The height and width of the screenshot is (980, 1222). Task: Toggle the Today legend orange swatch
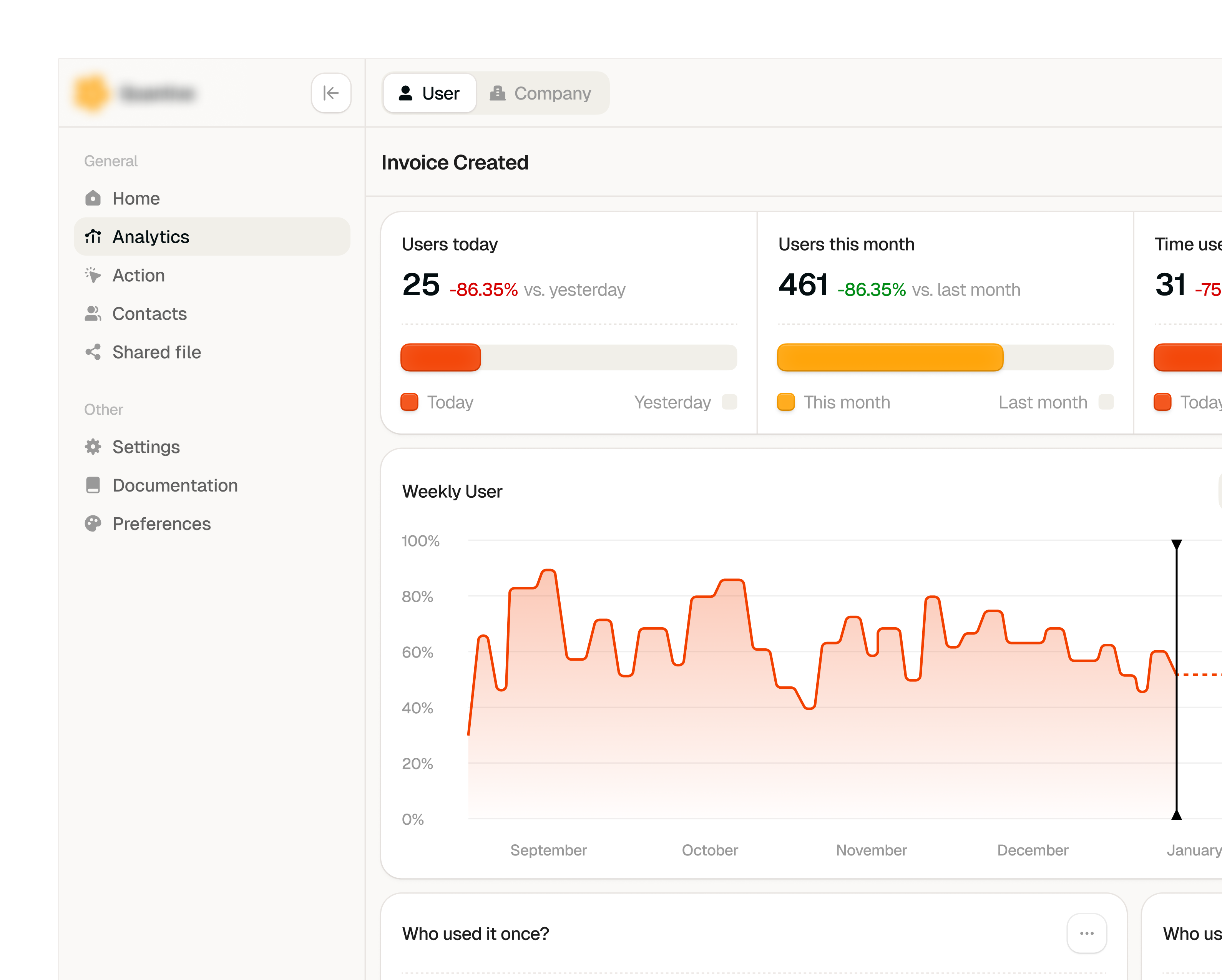pos(409,402)
